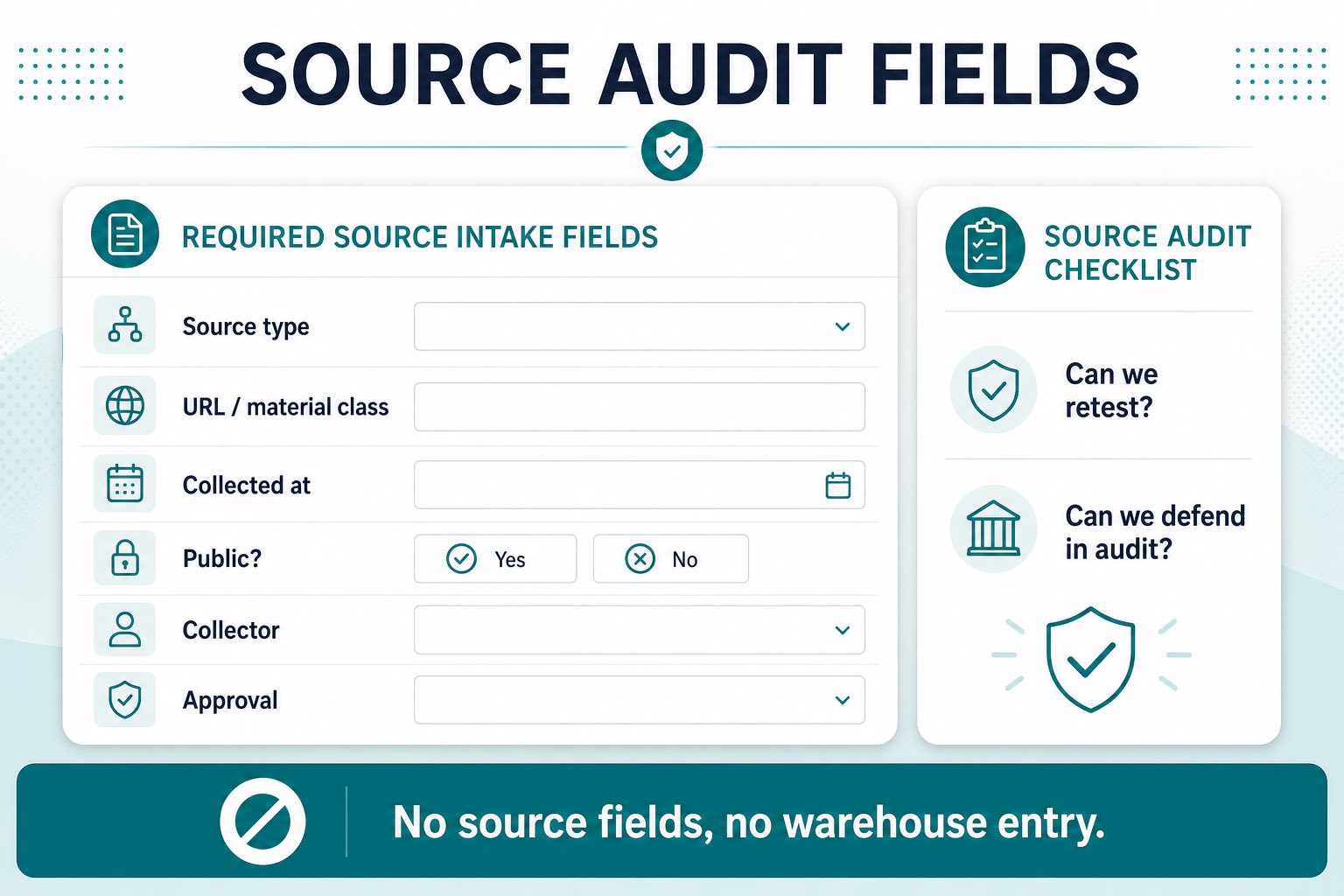Open the Source type dropdown
1344x896 pixels.
[x=640, y=326]
